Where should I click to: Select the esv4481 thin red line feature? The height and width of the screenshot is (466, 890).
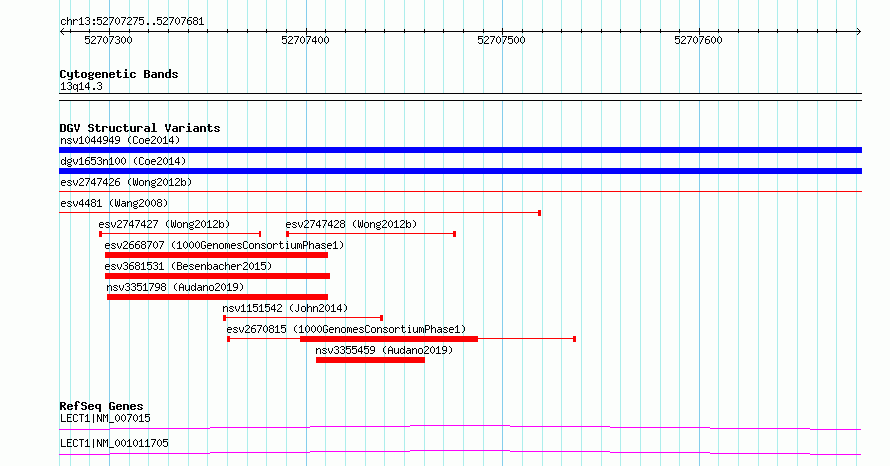[x=300, y=213]
